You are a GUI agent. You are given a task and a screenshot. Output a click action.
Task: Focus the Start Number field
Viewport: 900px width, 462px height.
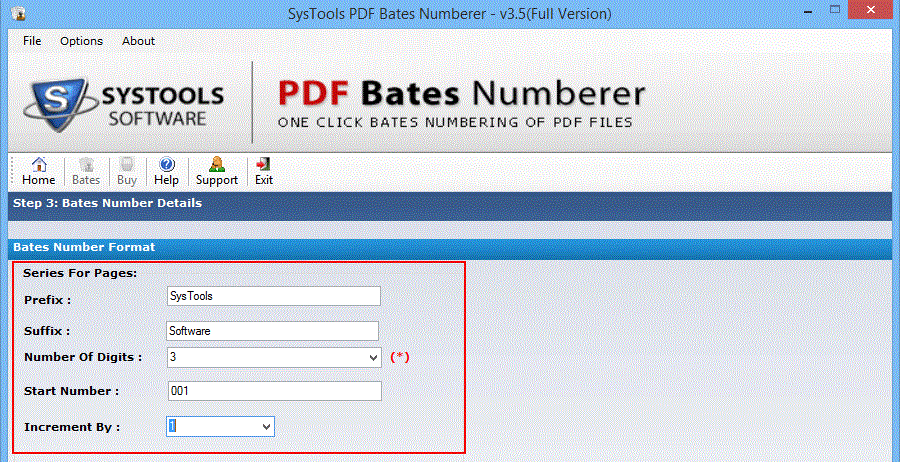pyautogui.click(x=274, y=391)
